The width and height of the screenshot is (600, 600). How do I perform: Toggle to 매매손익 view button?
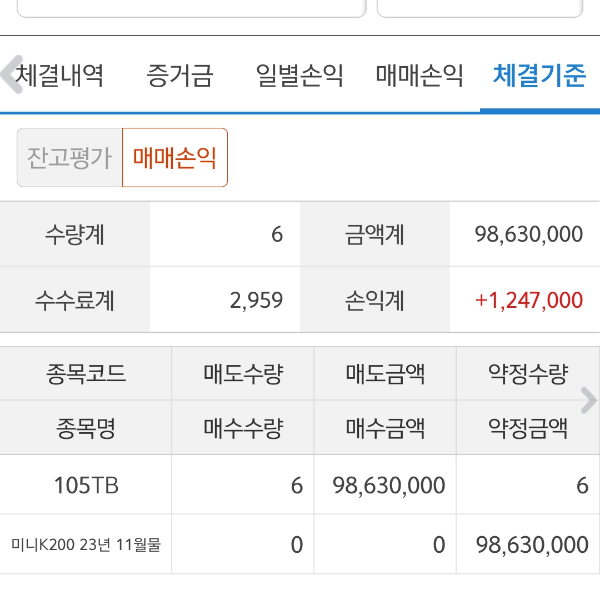point(175,158)
